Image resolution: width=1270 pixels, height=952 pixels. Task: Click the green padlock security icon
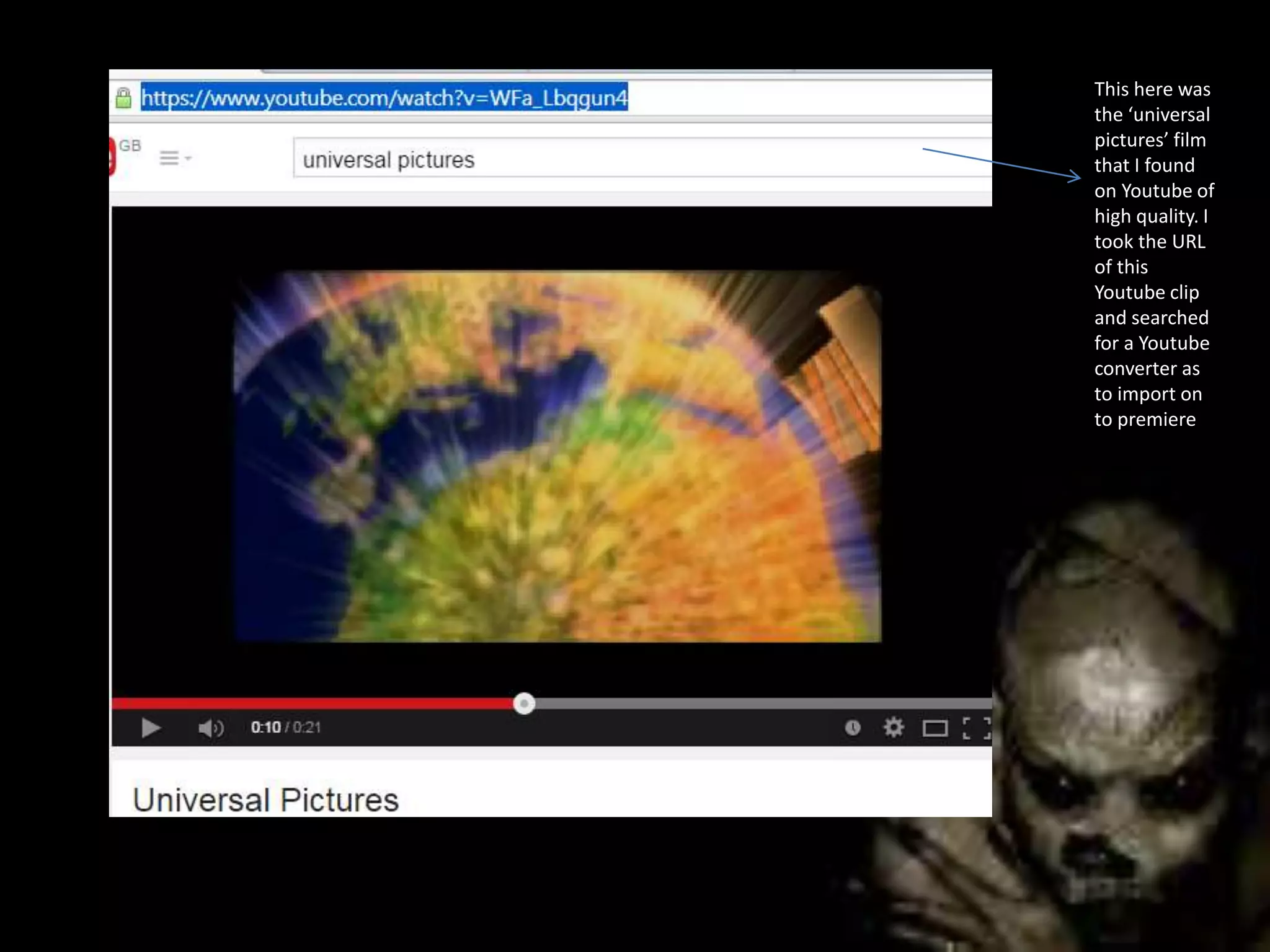point(123,98)
